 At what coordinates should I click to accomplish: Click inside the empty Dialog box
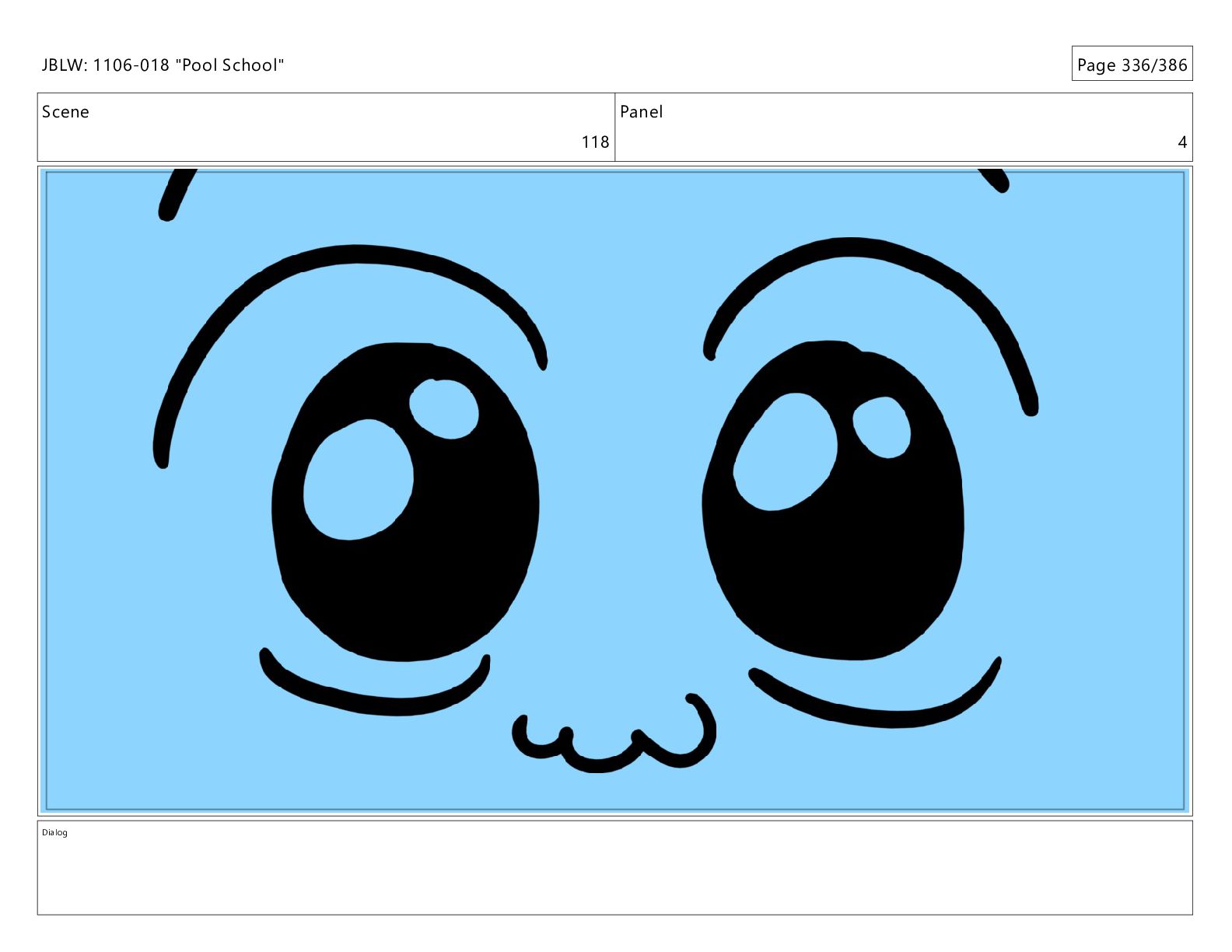pos(615,868)
